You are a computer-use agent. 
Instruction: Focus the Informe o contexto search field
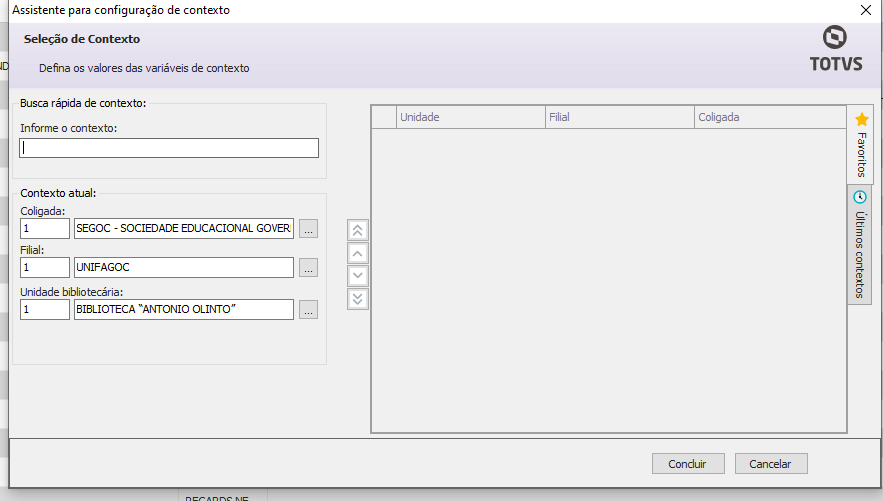169,148
